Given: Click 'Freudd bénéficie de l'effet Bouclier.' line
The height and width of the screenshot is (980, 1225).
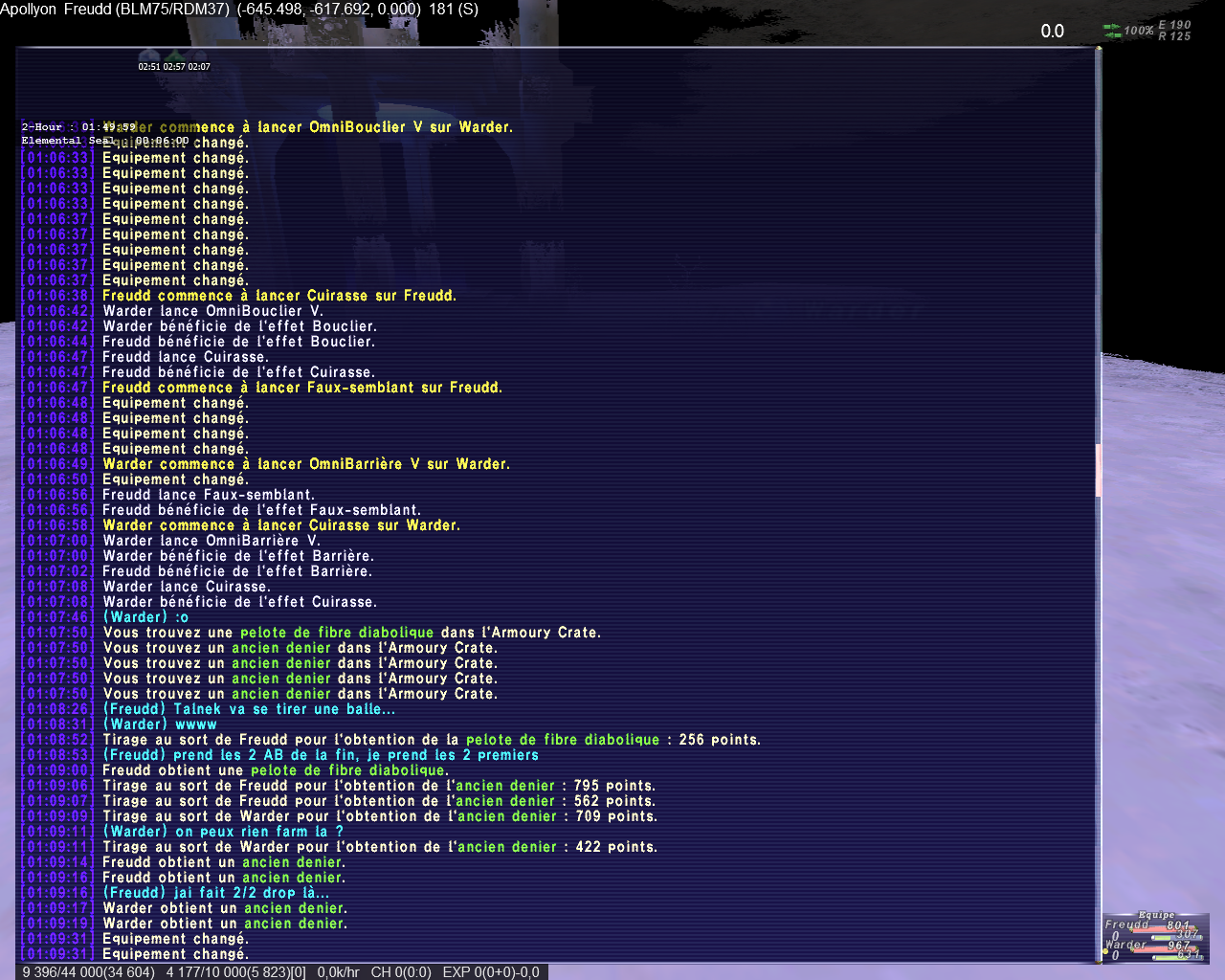Looking at the screenshot, I should coord(238,342).
